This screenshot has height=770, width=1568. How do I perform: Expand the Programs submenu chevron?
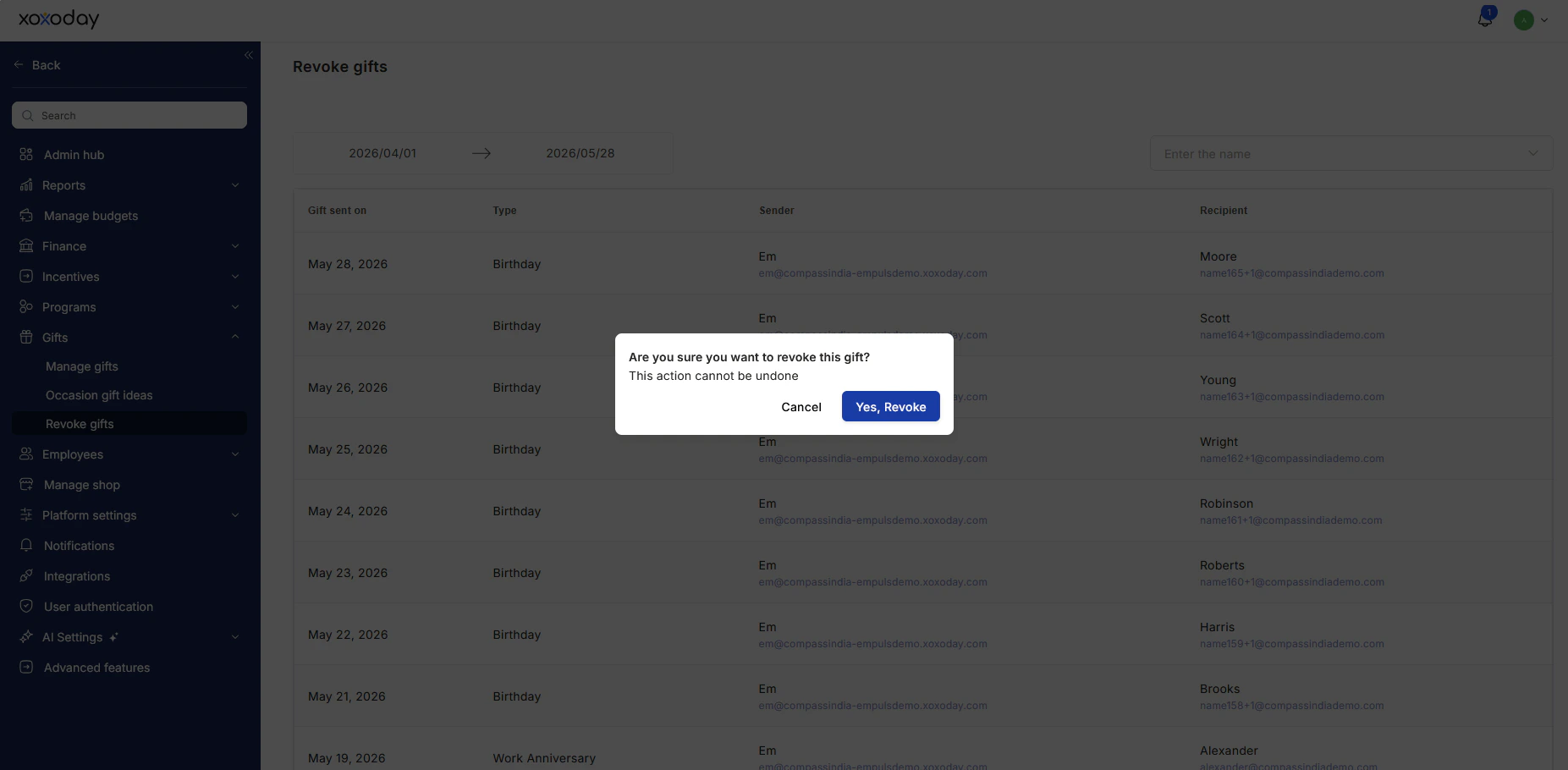[235, 306]
